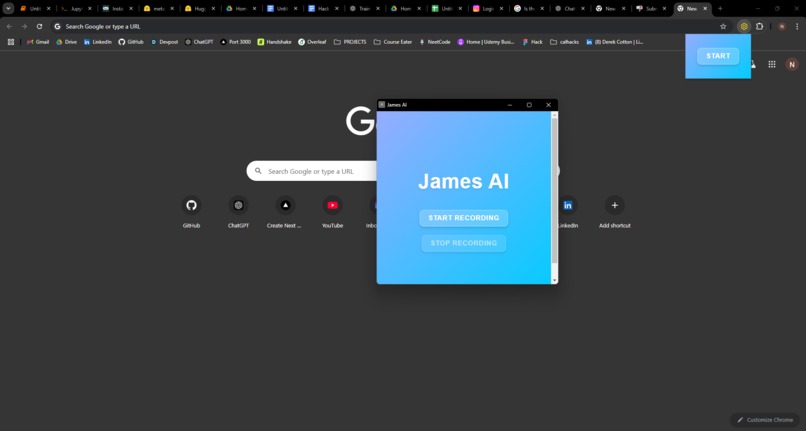
Task: Close the Subr tab
Action: tap(664, 8)
